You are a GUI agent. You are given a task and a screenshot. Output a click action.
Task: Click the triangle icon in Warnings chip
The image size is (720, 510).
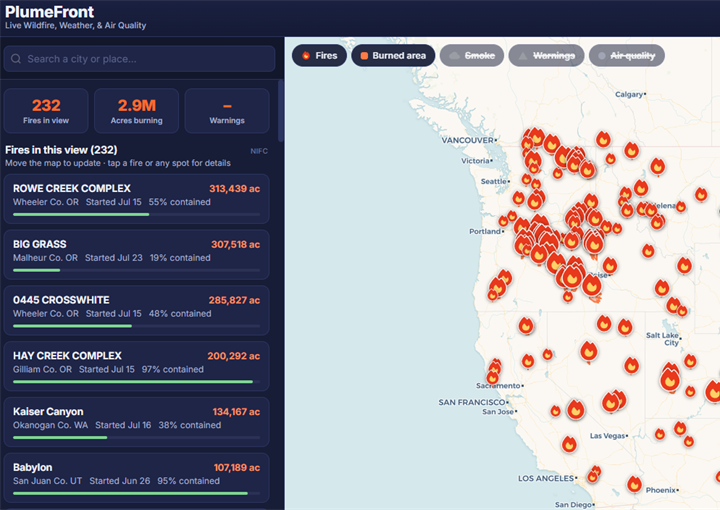pyautogui.click(x=523, y=56)
